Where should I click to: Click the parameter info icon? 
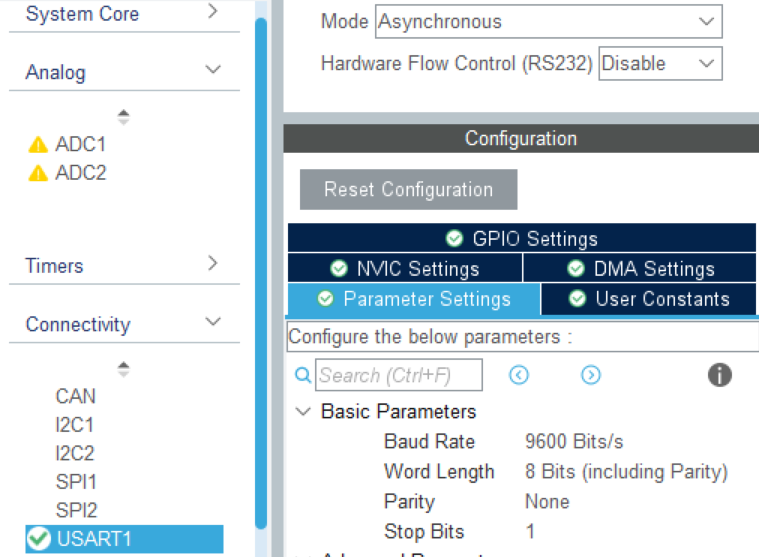719,375
